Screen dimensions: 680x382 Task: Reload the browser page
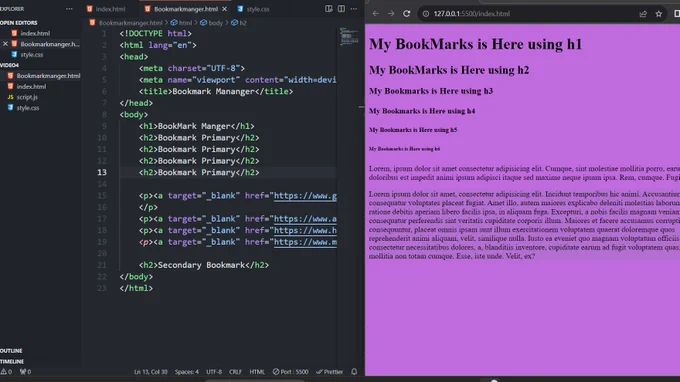click(x=406, y=13)
